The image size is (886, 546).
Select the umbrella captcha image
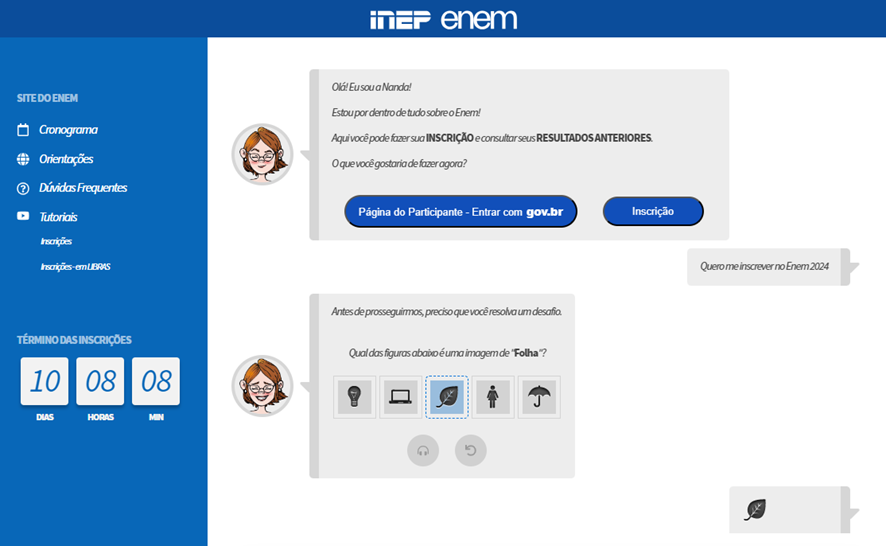[x=539, y=397]
